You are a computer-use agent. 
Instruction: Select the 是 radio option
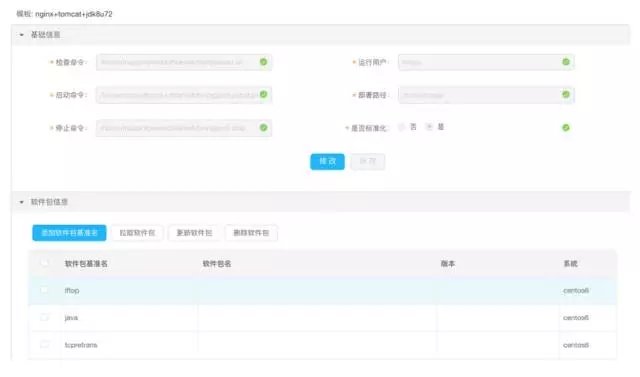click(x=429, y=127)
